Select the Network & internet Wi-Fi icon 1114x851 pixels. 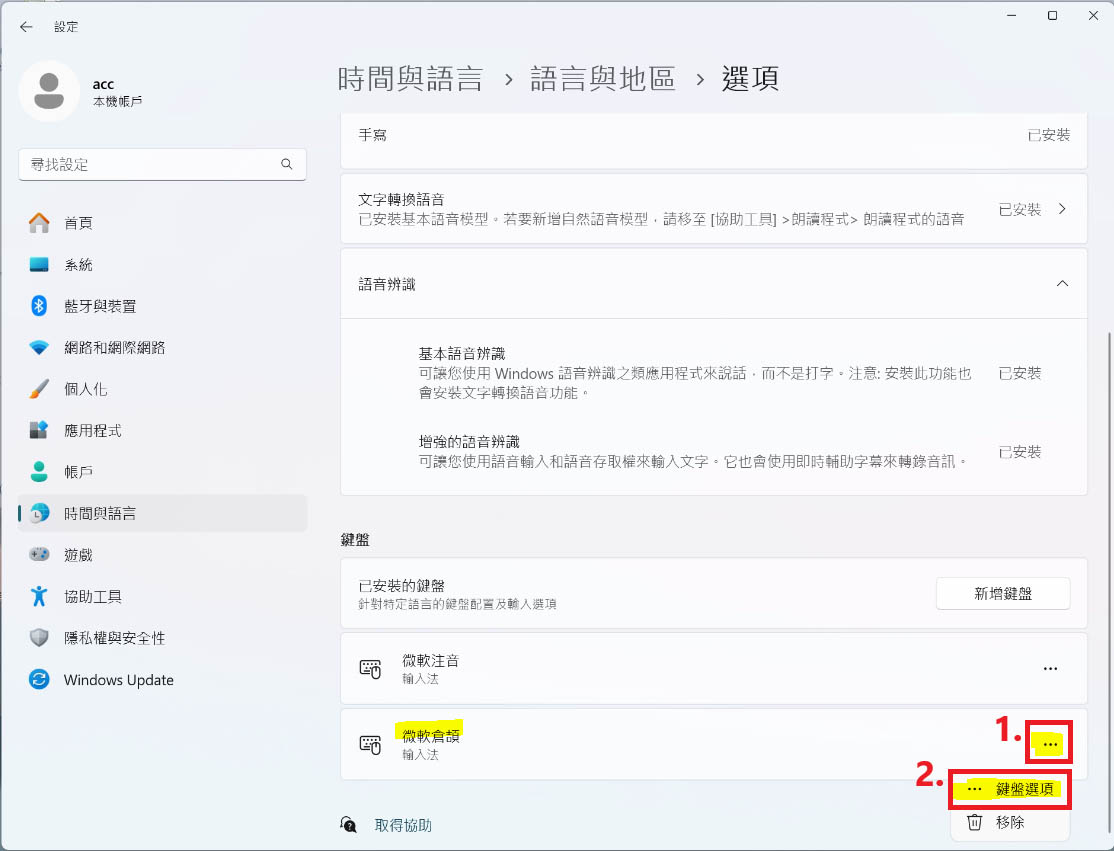coord(39,348)
